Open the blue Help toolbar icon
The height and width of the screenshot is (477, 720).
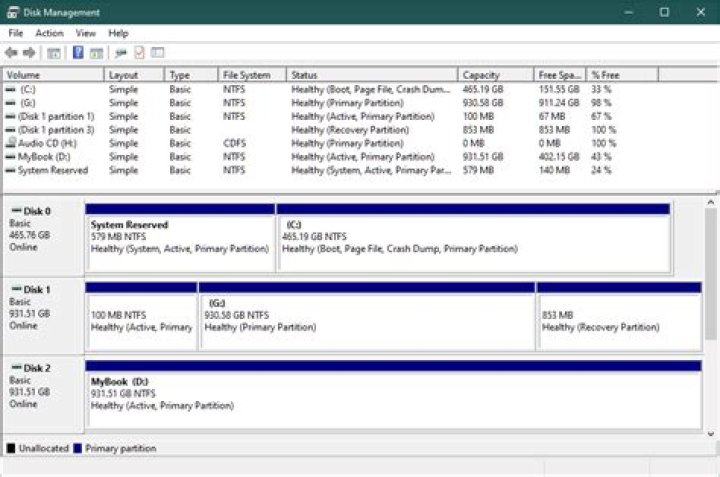click(x=78, y=52)
